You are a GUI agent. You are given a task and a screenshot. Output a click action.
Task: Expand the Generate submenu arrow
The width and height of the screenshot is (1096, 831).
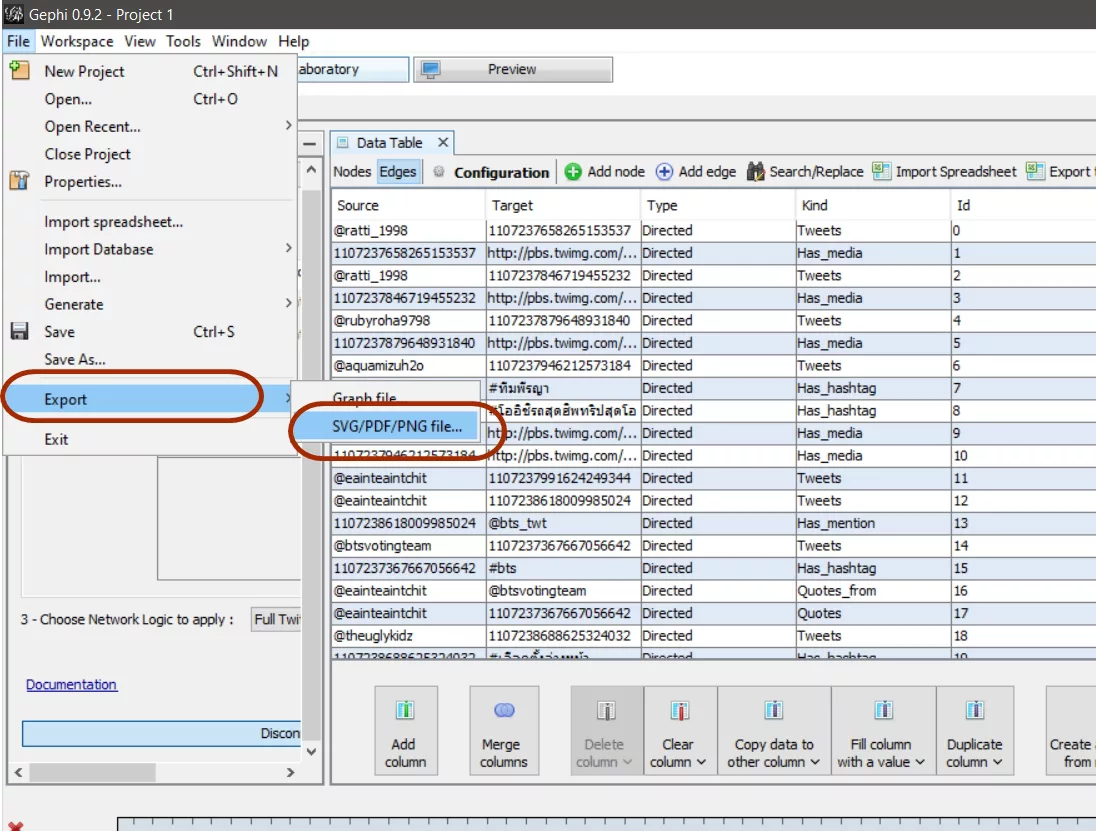coord(289,303)
